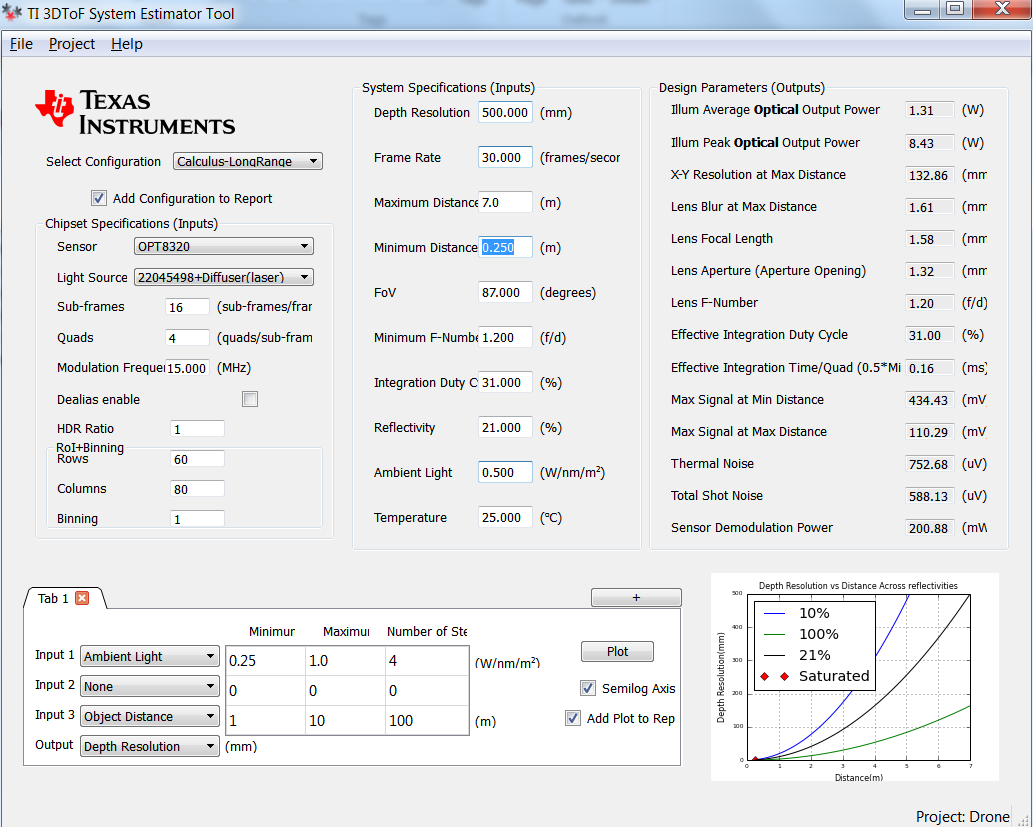Click the Thermal Noise output value

(930, 464)
